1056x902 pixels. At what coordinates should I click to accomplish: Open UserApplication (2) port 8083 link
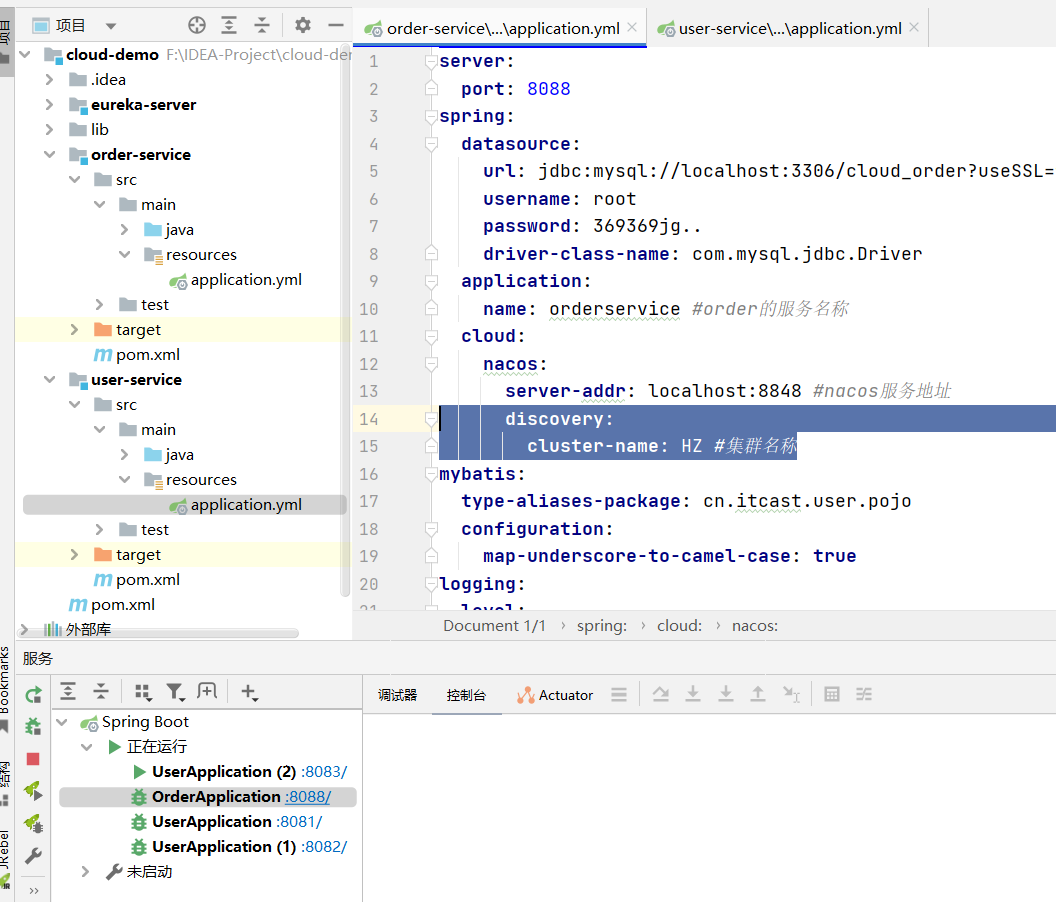(x=324, y=772)
